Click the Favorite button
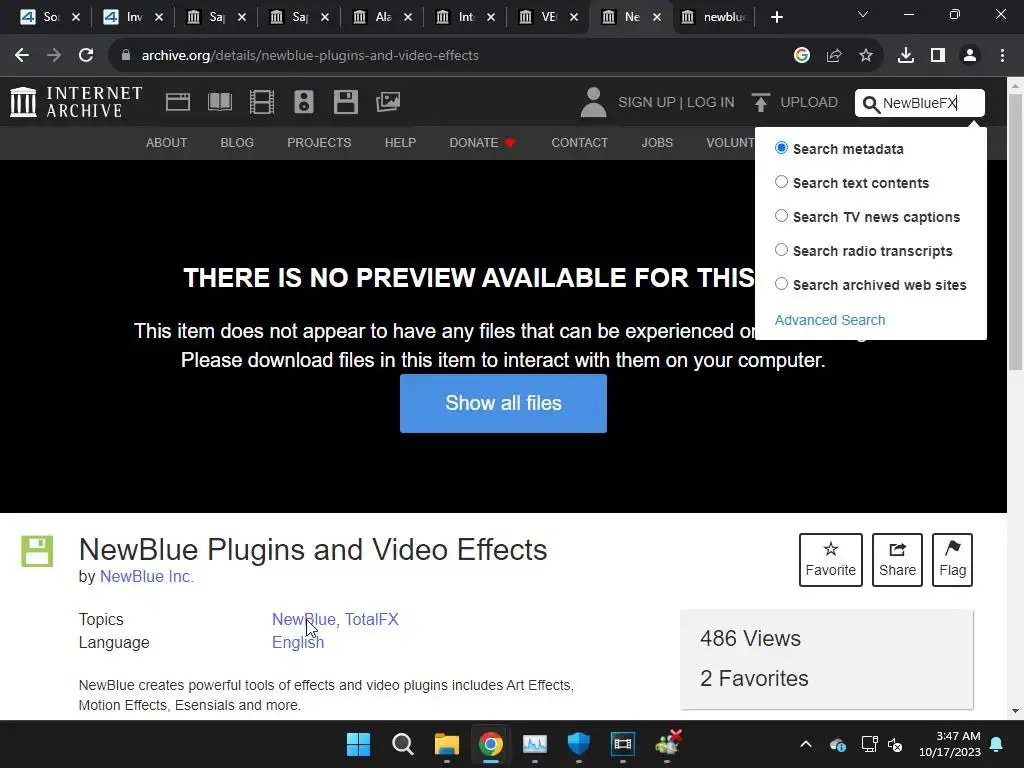Screen dimensions: 1024x768 pyautogui.click(x=831, y=560)
